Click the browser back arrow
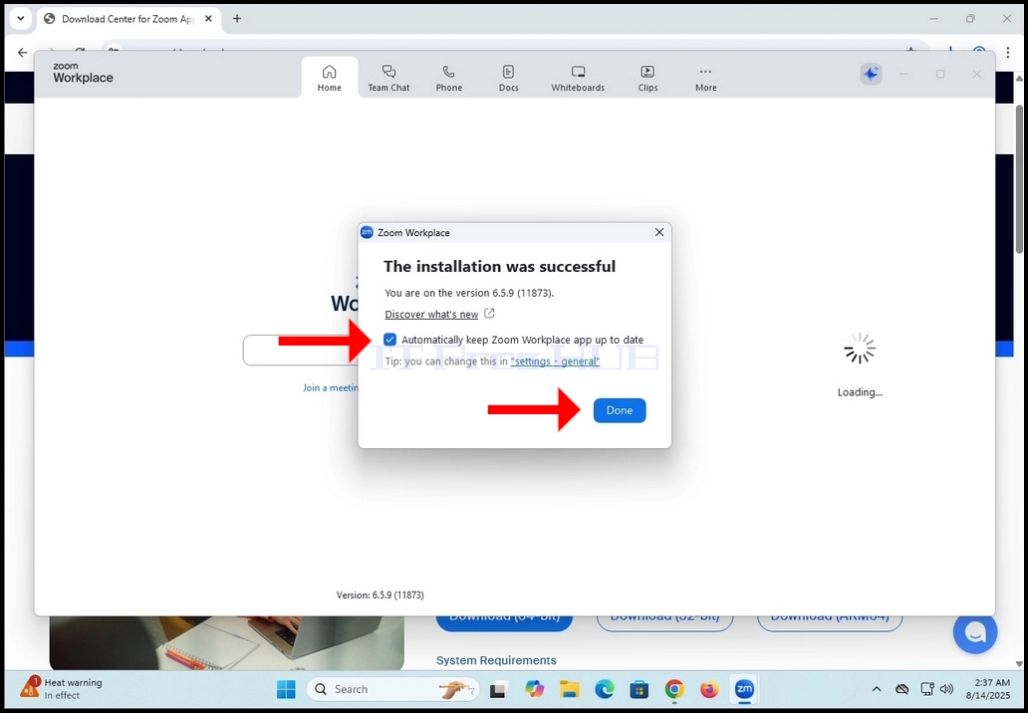 (22, 52)
